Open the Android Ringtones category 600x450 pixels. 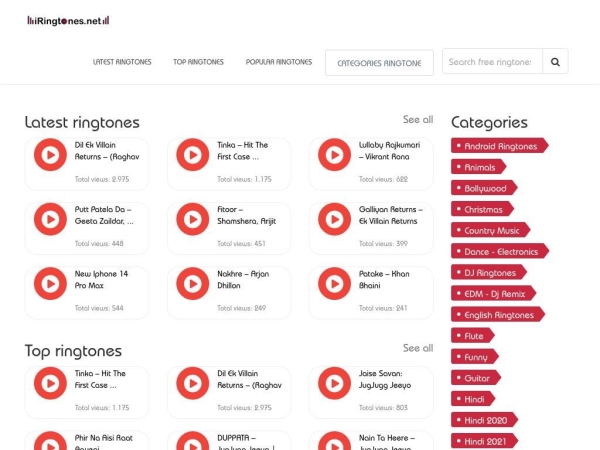[x=500, y=146]
